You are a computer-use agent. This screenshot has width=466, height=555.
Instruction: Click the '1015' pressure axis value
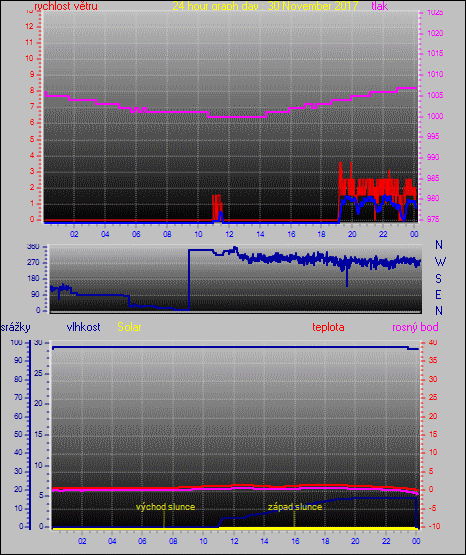[x=435, y=53]
